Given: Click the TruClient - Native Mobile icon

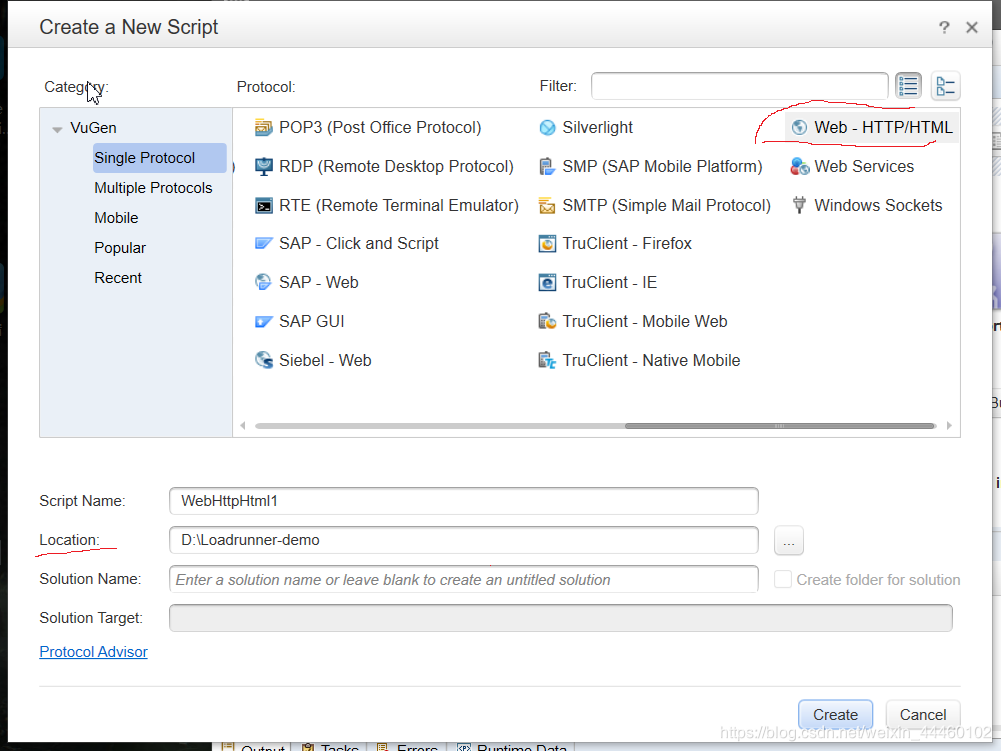Looking at the screenshot, I should pyautogui.click(x=547, y=360).
